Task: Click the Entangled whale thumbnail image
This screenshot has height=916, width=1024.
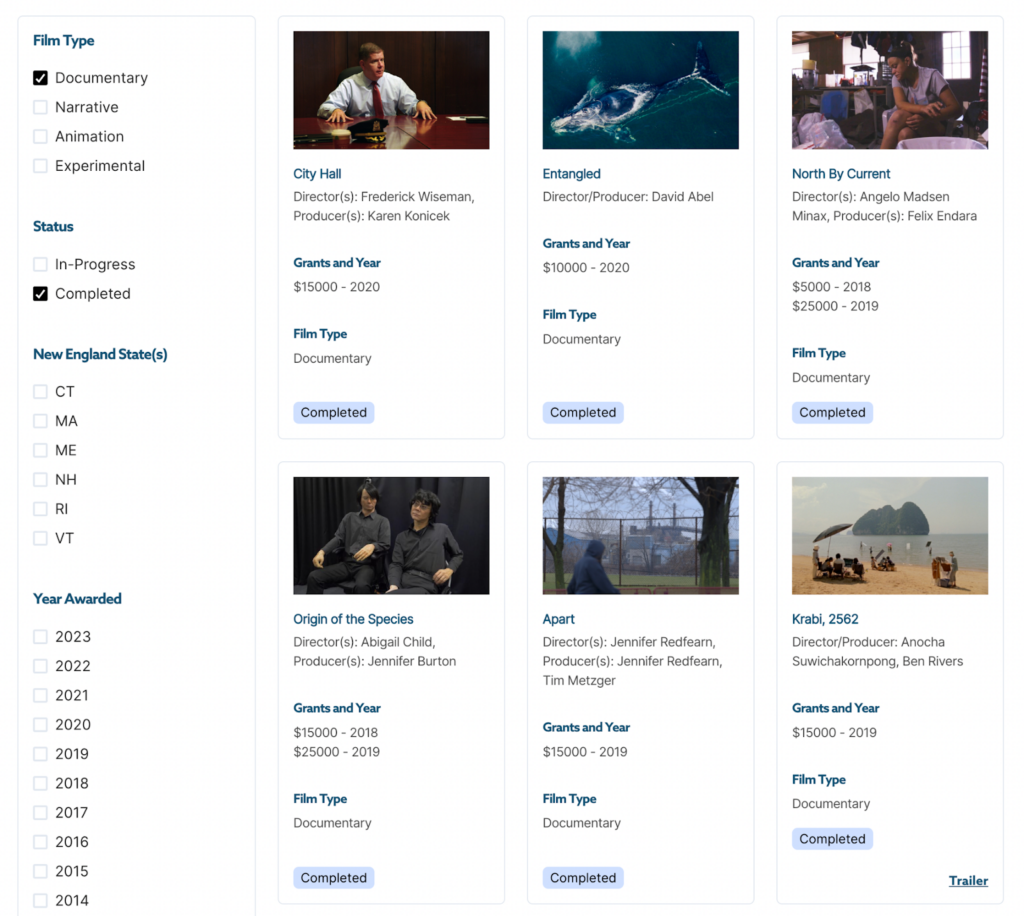Action: point(640,90)
